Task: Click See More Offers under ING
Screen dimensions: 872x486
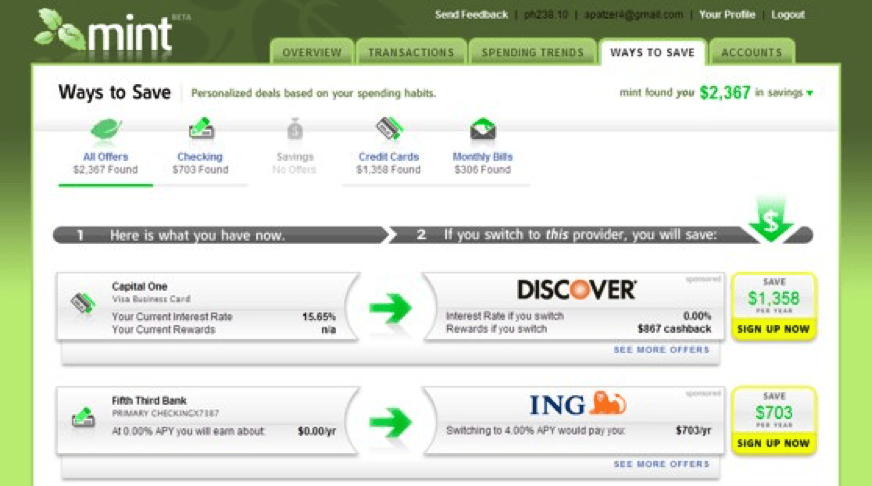Action: click(662, 464)
